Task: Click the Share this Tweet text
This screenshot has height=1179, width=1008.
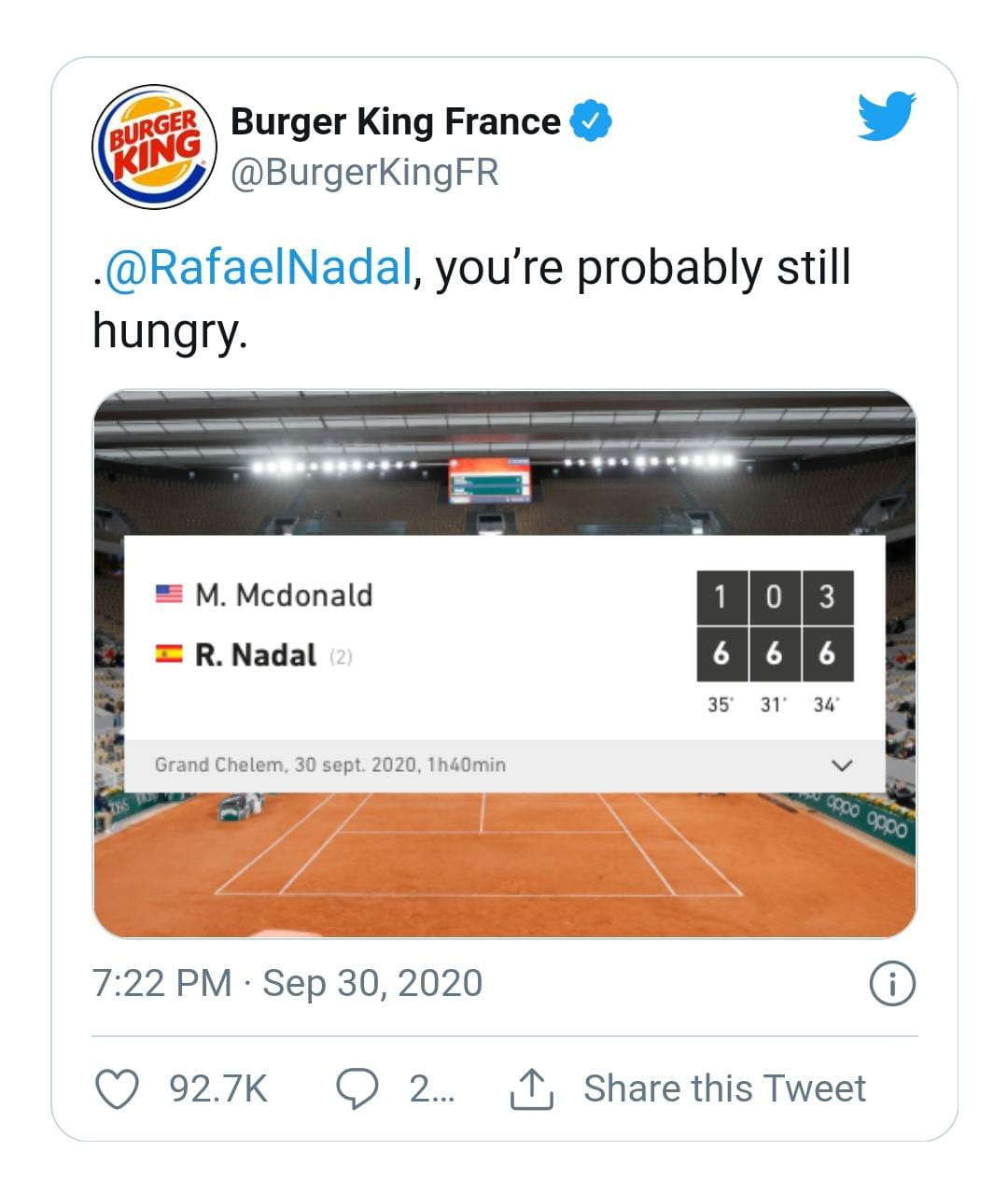Action: [724, 1088]
